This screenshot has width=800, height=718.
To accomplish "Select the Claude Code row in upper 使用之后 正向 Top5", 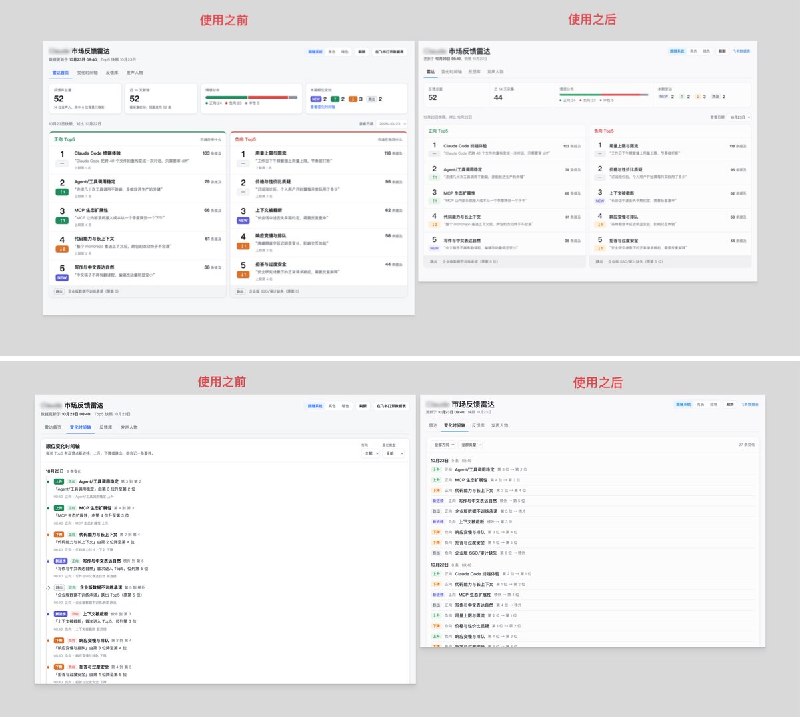I will tap(505, 149).
